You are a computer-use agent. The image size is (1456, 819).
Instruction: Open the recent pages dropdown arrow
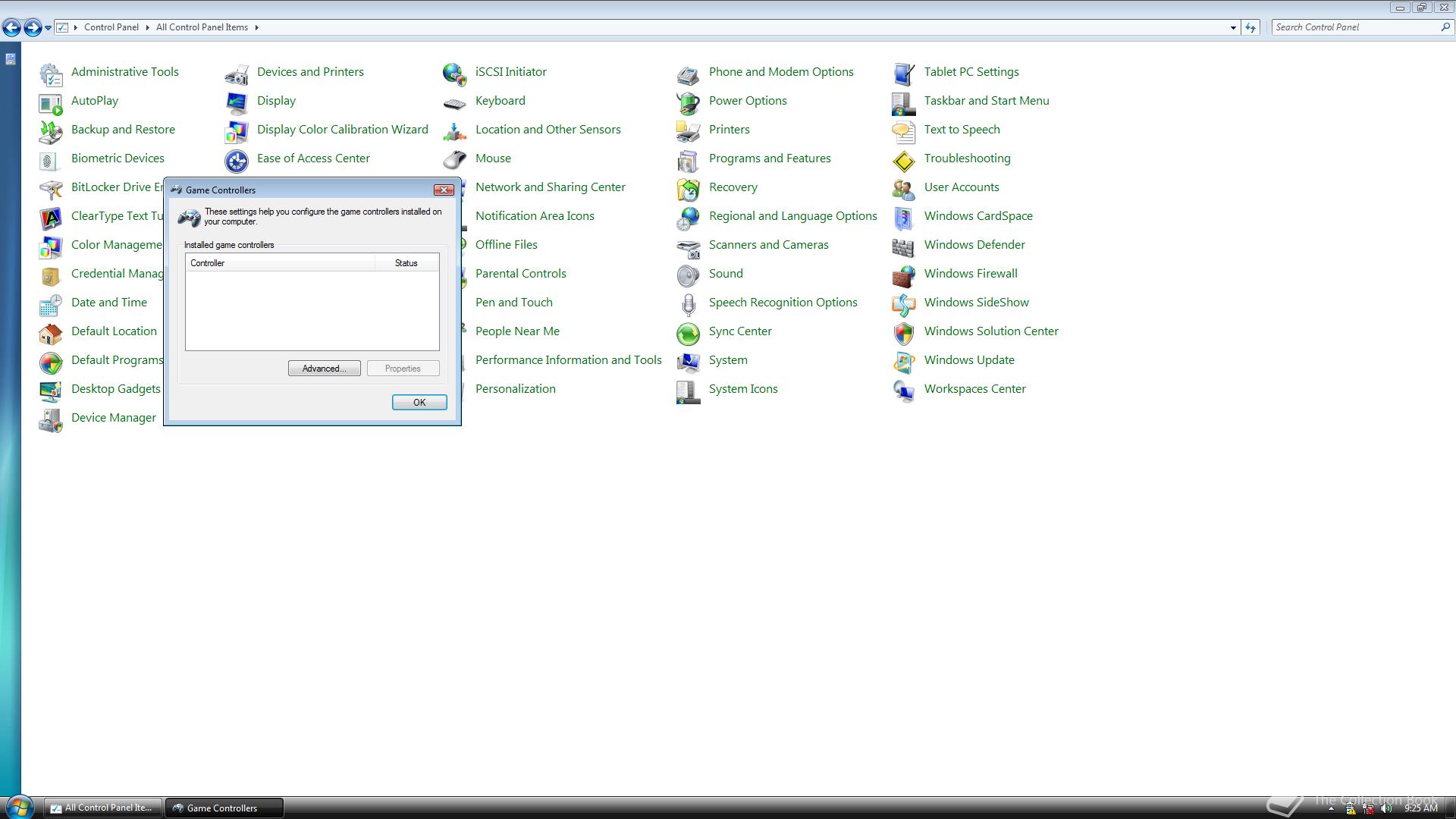tap(48, 28)
